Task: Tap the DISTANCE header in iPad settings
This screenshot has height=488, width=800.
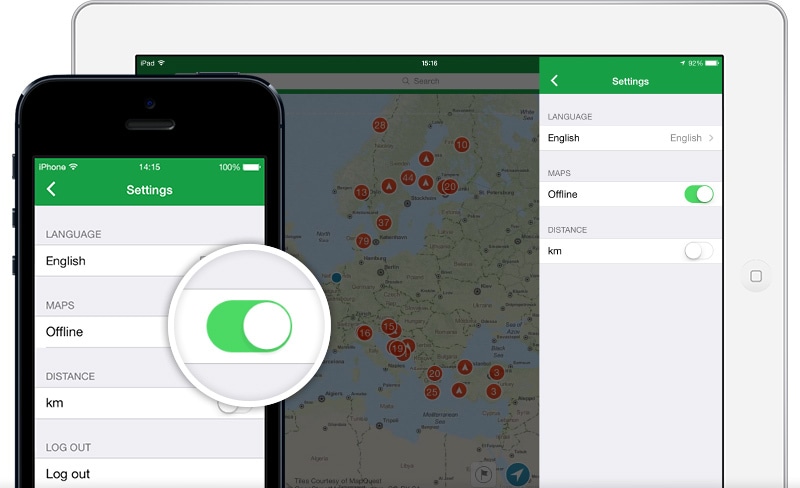Action: [567, 230]
